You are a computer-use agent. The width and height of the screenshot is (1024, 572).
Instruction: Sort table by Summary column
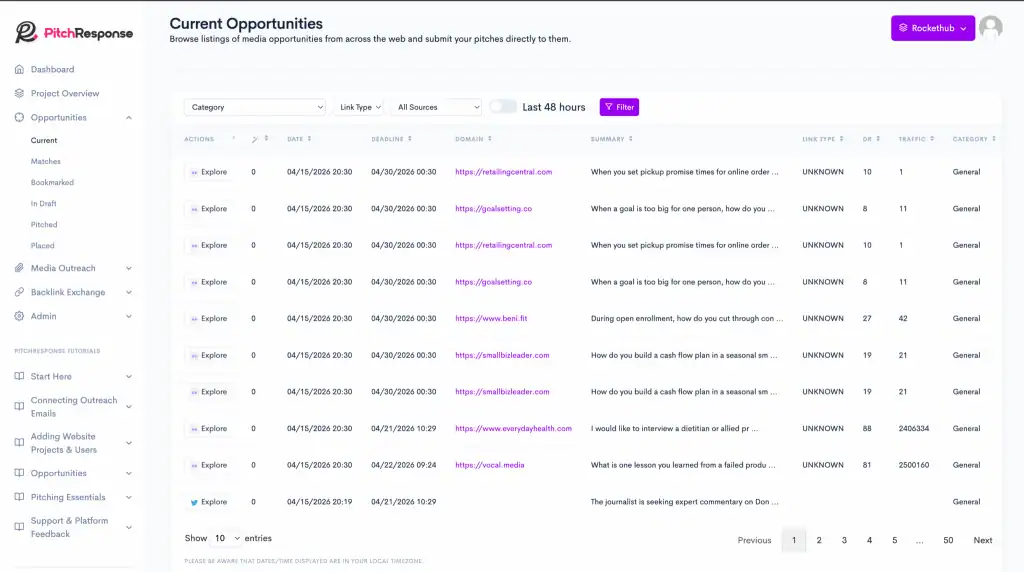click(x=611, y=138)
